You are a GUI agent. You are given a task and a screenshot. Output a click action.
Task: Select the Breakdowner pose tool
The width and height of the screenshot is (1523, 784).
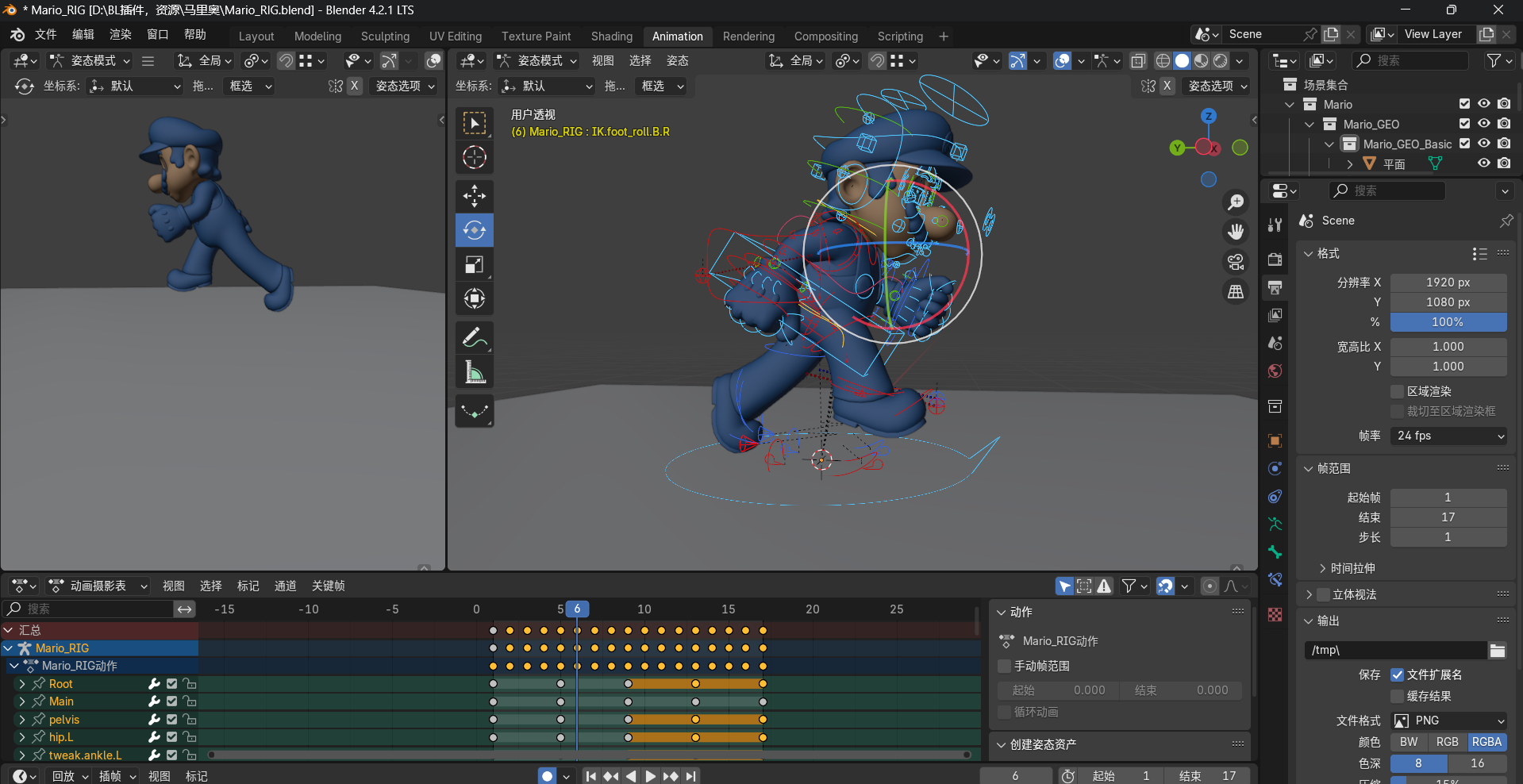click(x=475, y=411)
